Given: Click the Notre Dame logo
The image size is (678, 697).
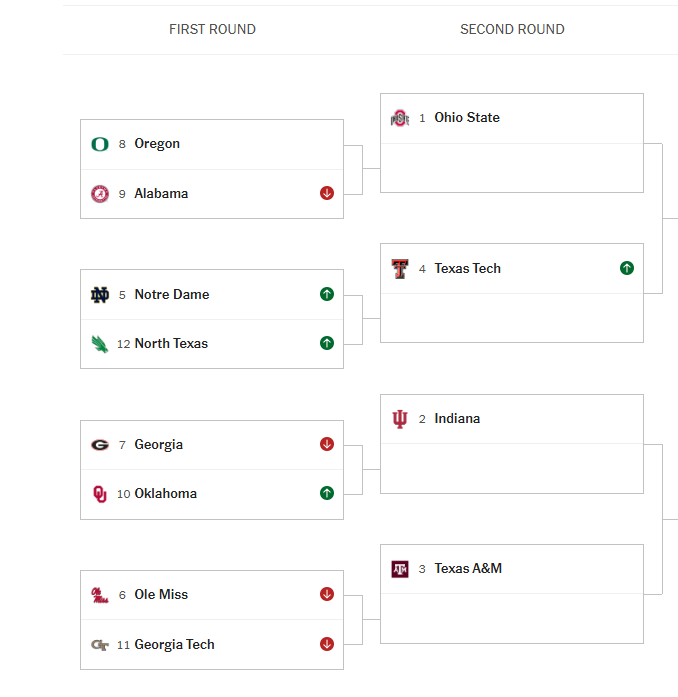Looking at the screenshot, I should tap(99, 295).
